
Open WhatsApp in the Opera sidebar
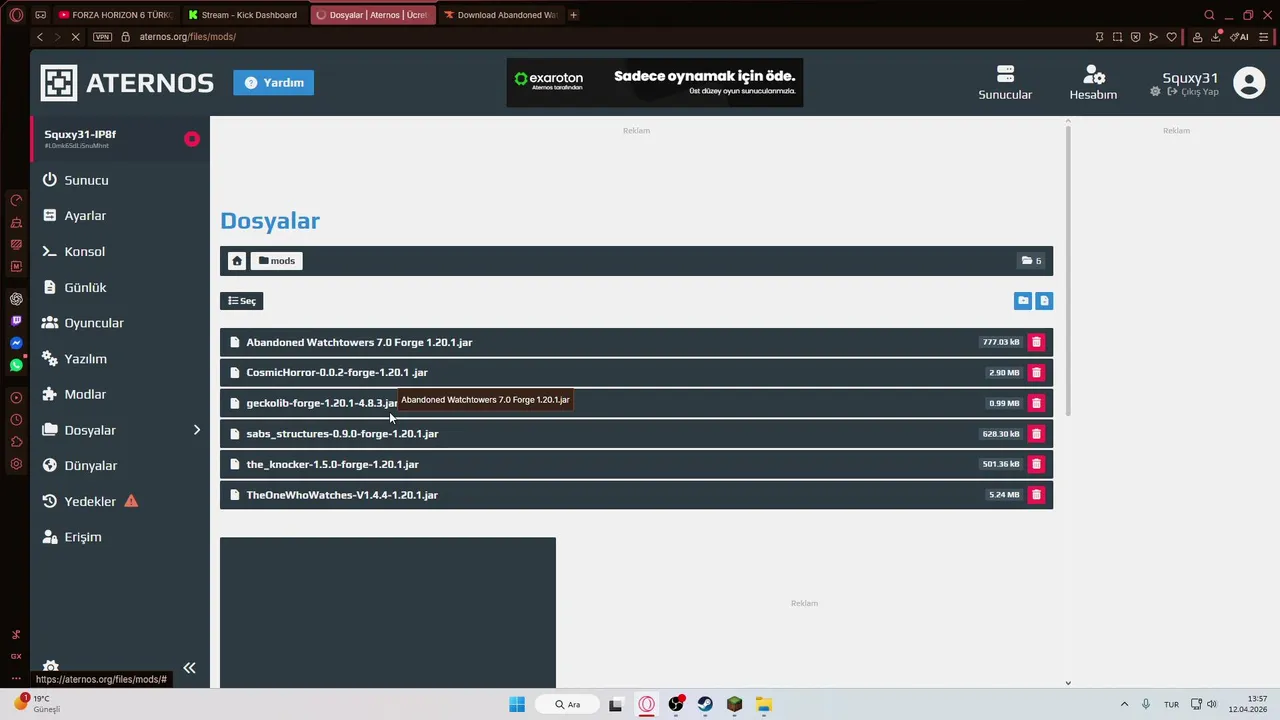pos(16,365)
